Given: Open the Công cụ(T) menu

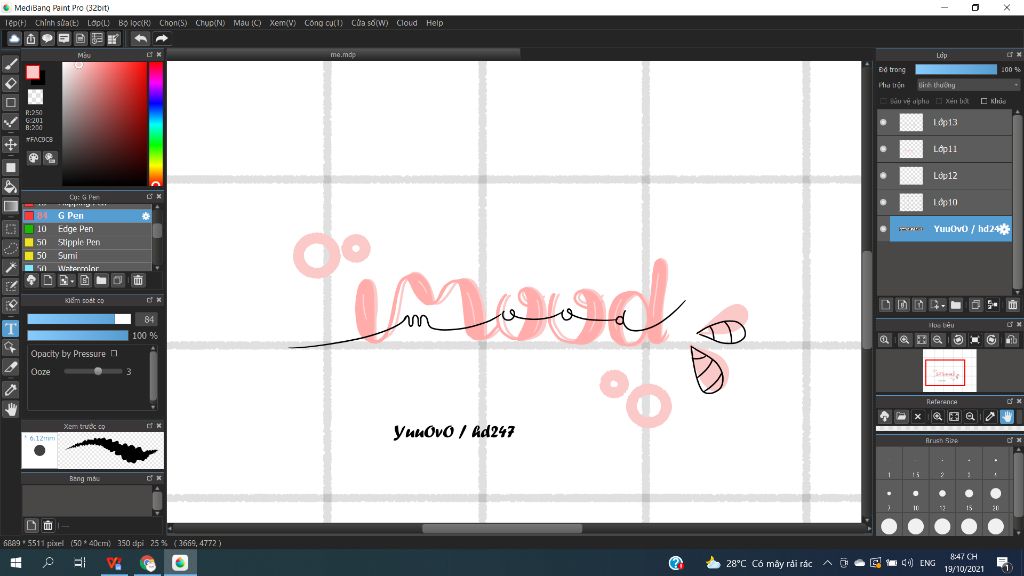Looking at the screenshot, I should [x=323, y=23].
